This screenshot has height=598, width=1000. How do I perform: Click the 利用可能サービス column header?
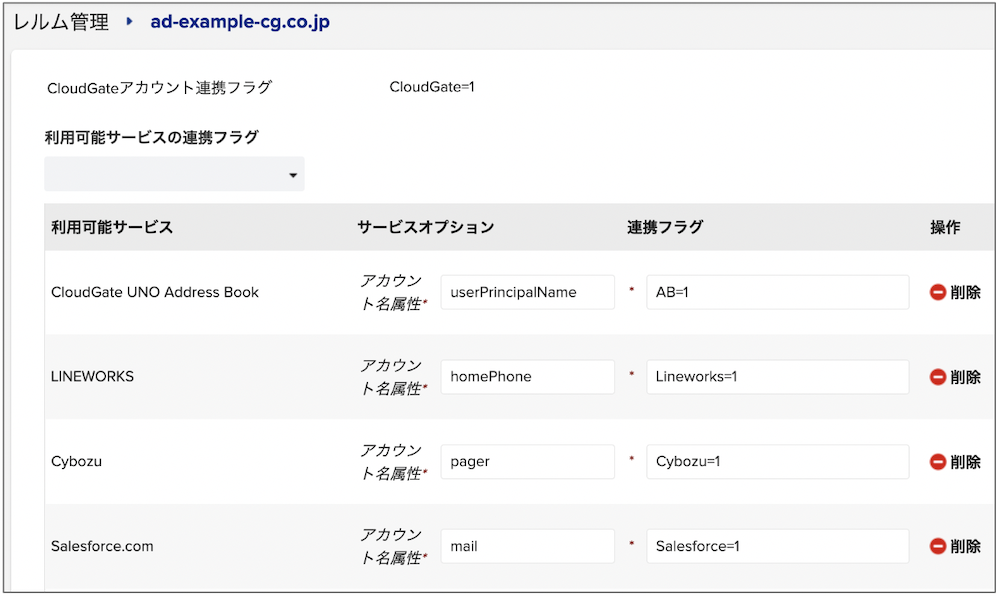tap(112, 227)
